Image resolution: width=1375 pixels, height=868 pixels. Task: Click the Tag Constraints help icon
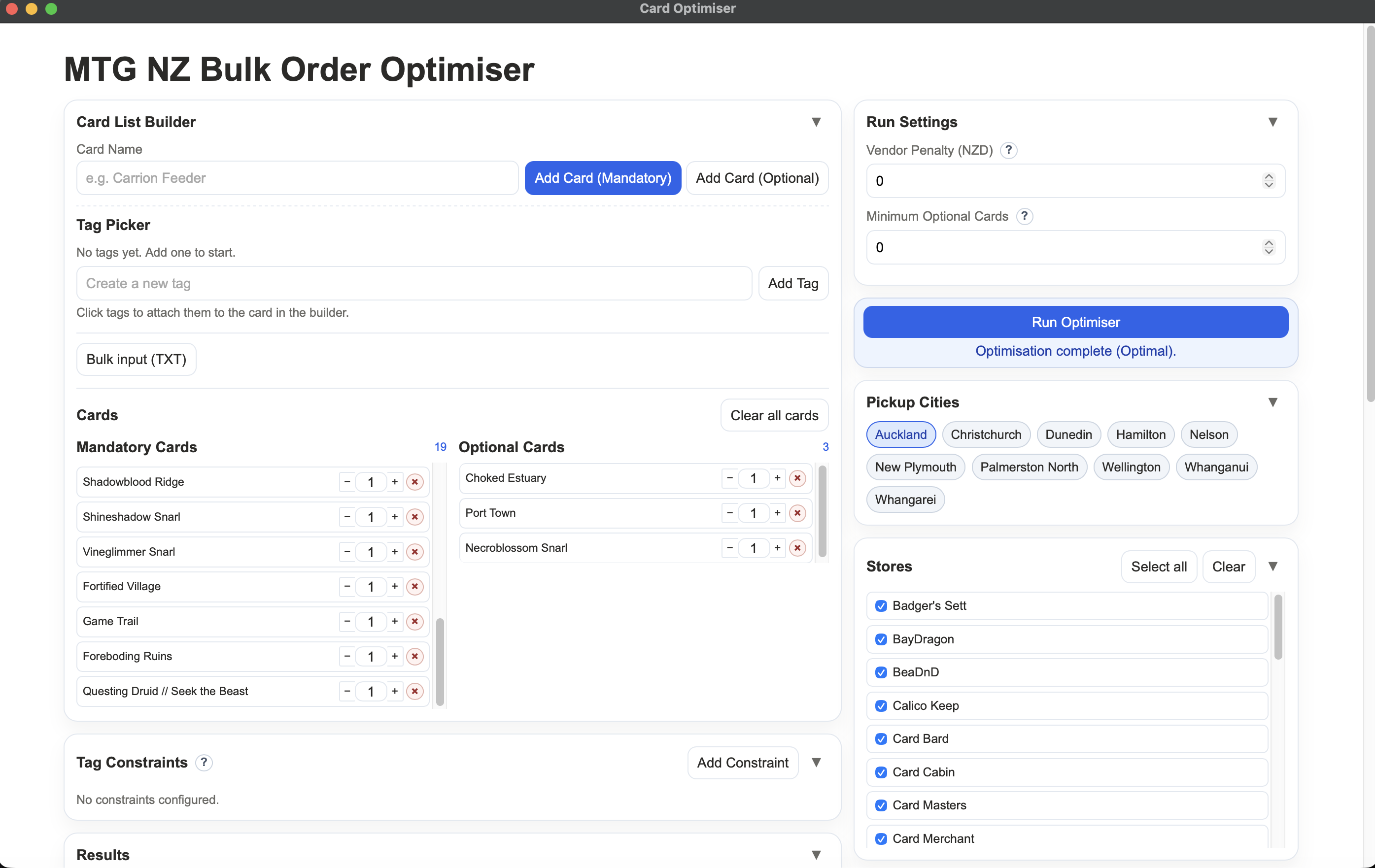point(204,763)
